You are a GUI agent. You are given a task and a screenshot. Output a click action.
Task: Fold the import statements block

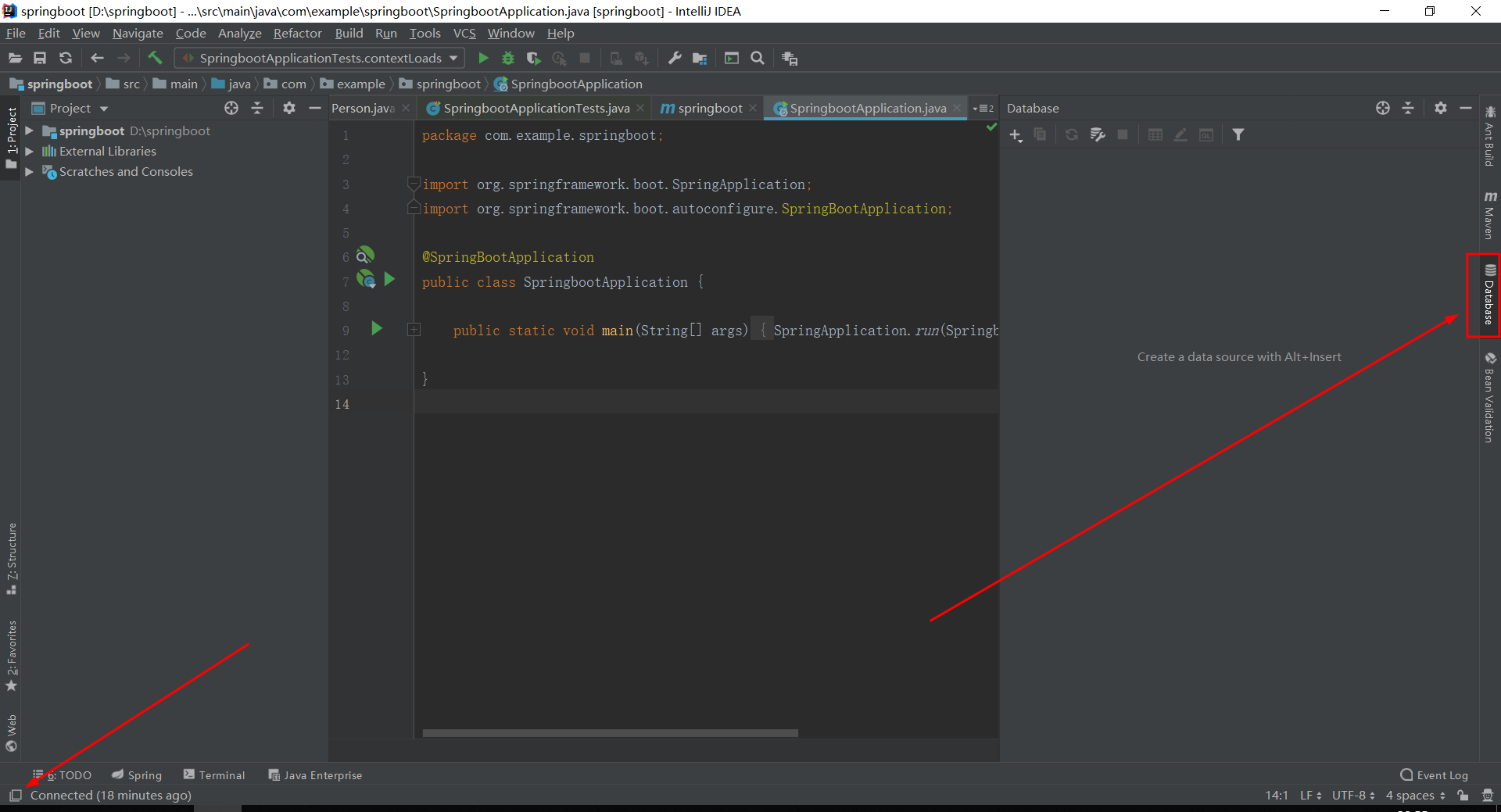[414, 184]
